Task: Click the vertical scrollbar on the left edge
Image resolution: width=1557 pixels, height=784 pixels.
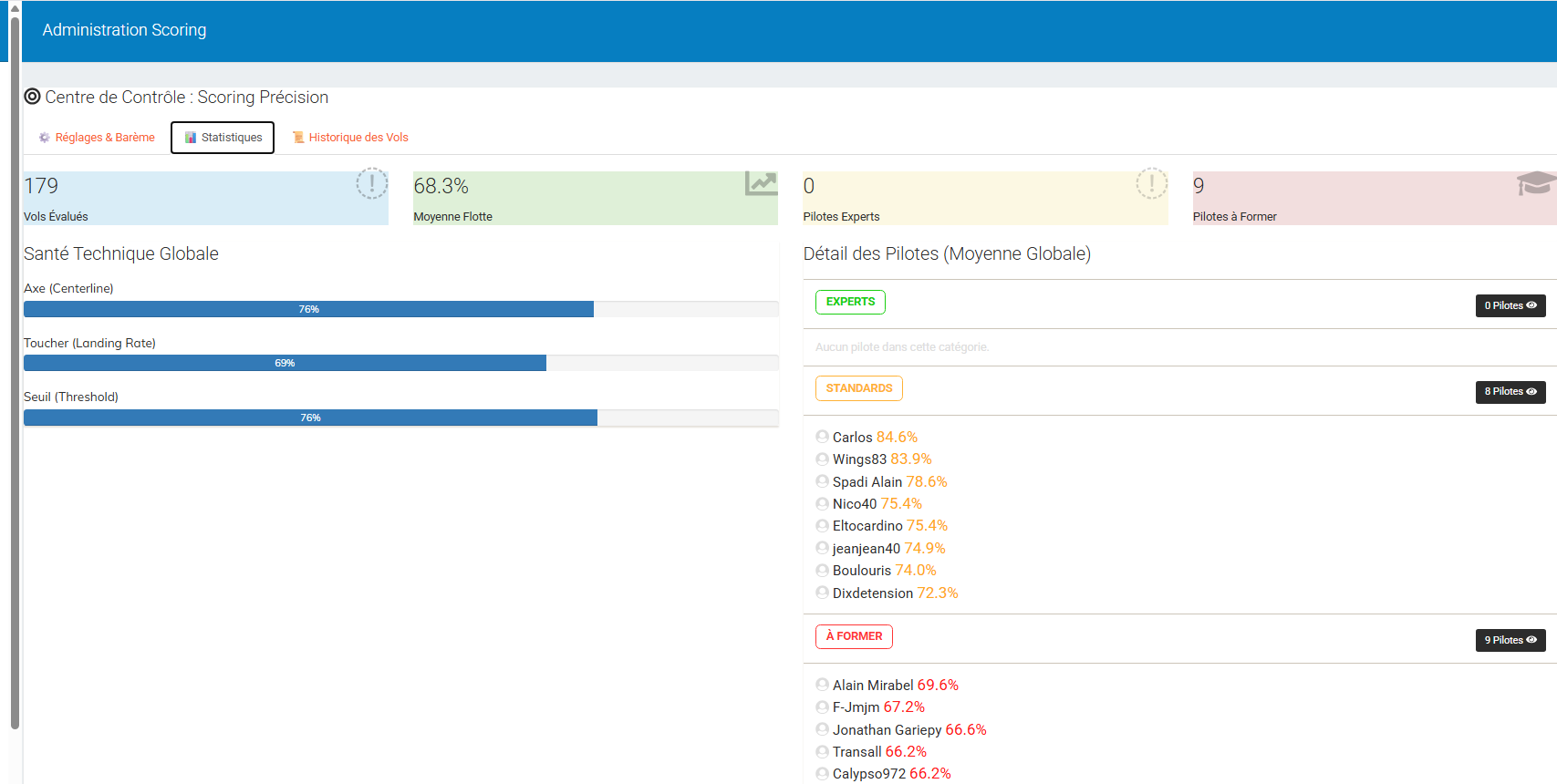Action: (x=15, y=370)
